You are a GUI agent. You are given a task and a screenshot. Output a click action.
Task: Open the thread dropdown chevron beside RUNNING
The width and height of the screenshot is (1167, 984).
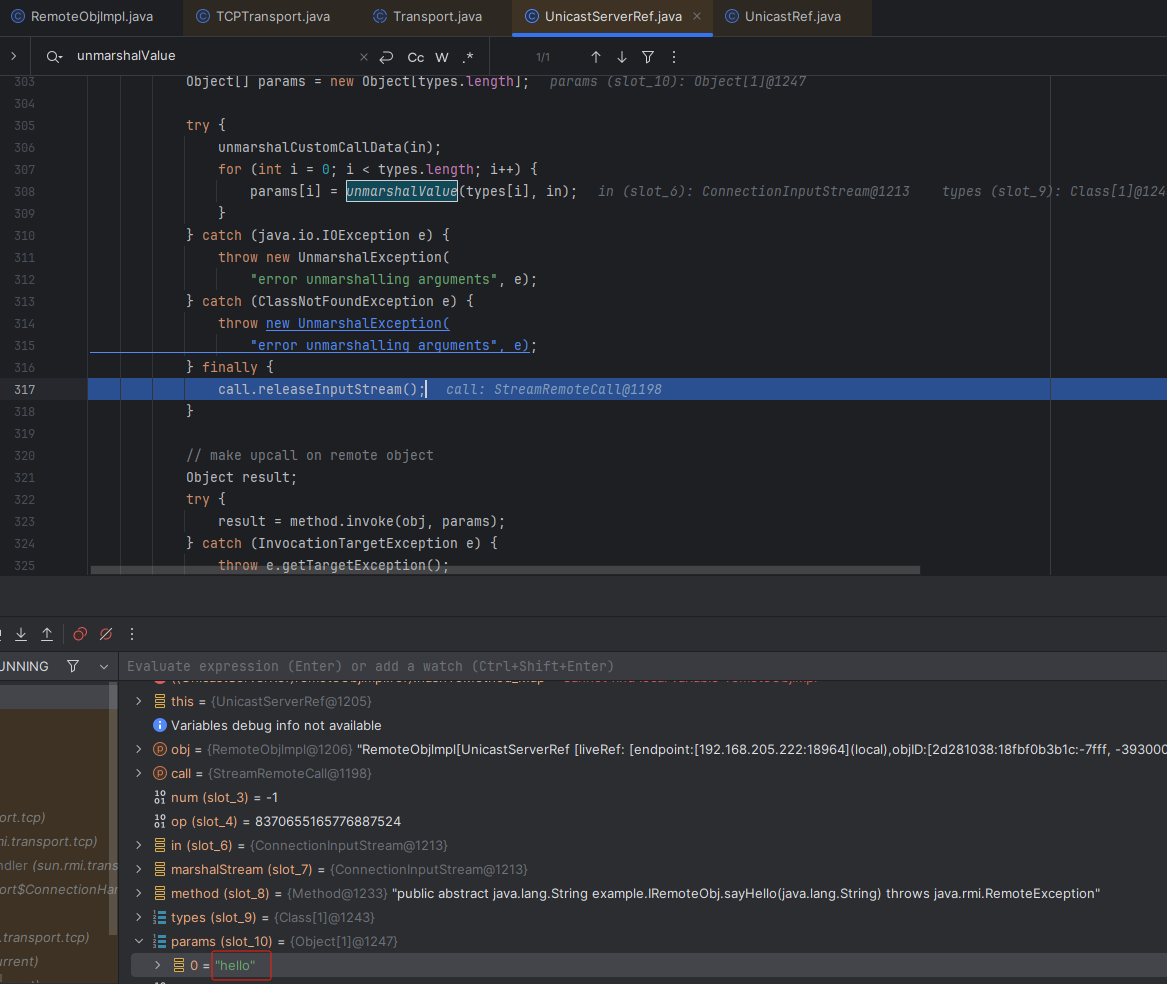(103, 666)
